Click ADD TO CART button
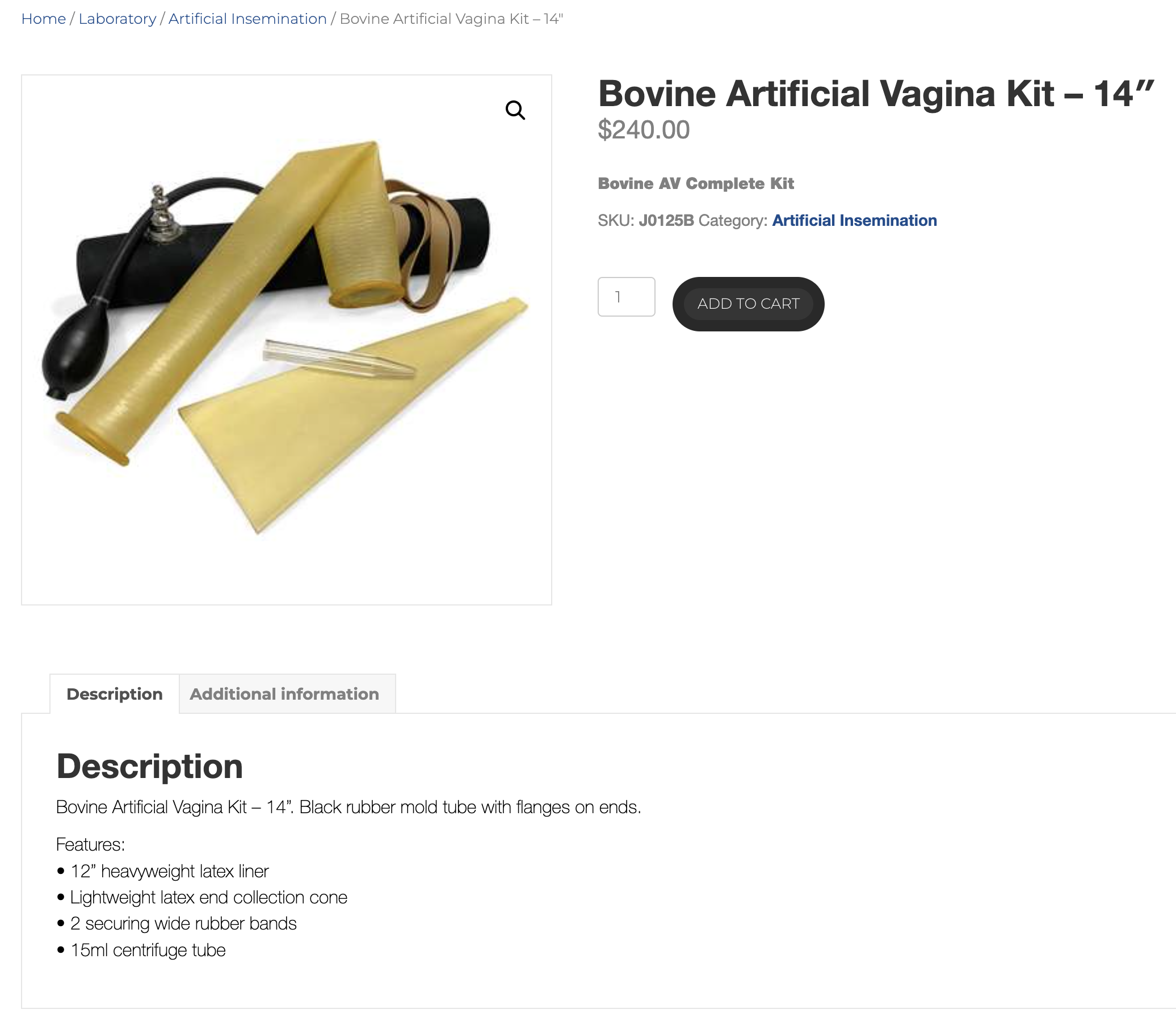The image size is (1176, 1026). [747, 304]
